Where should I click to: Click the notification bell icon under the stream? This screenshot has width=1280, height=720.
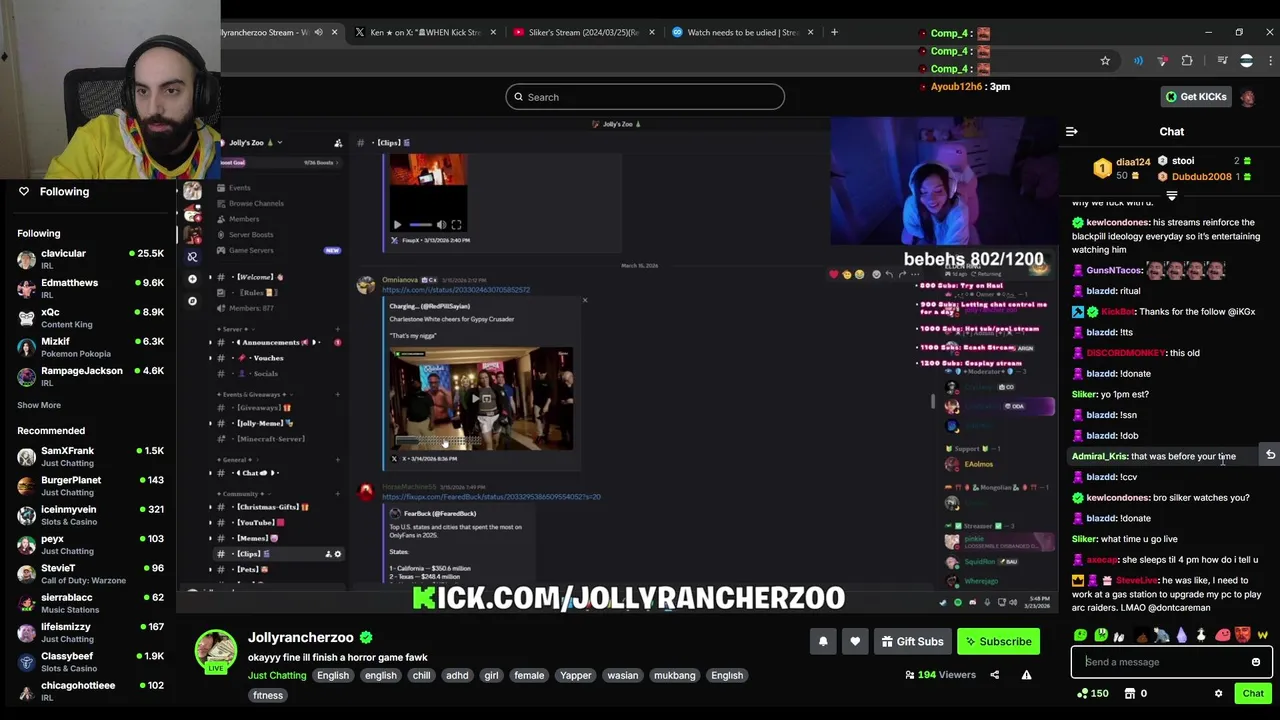[x=823, y=642]
